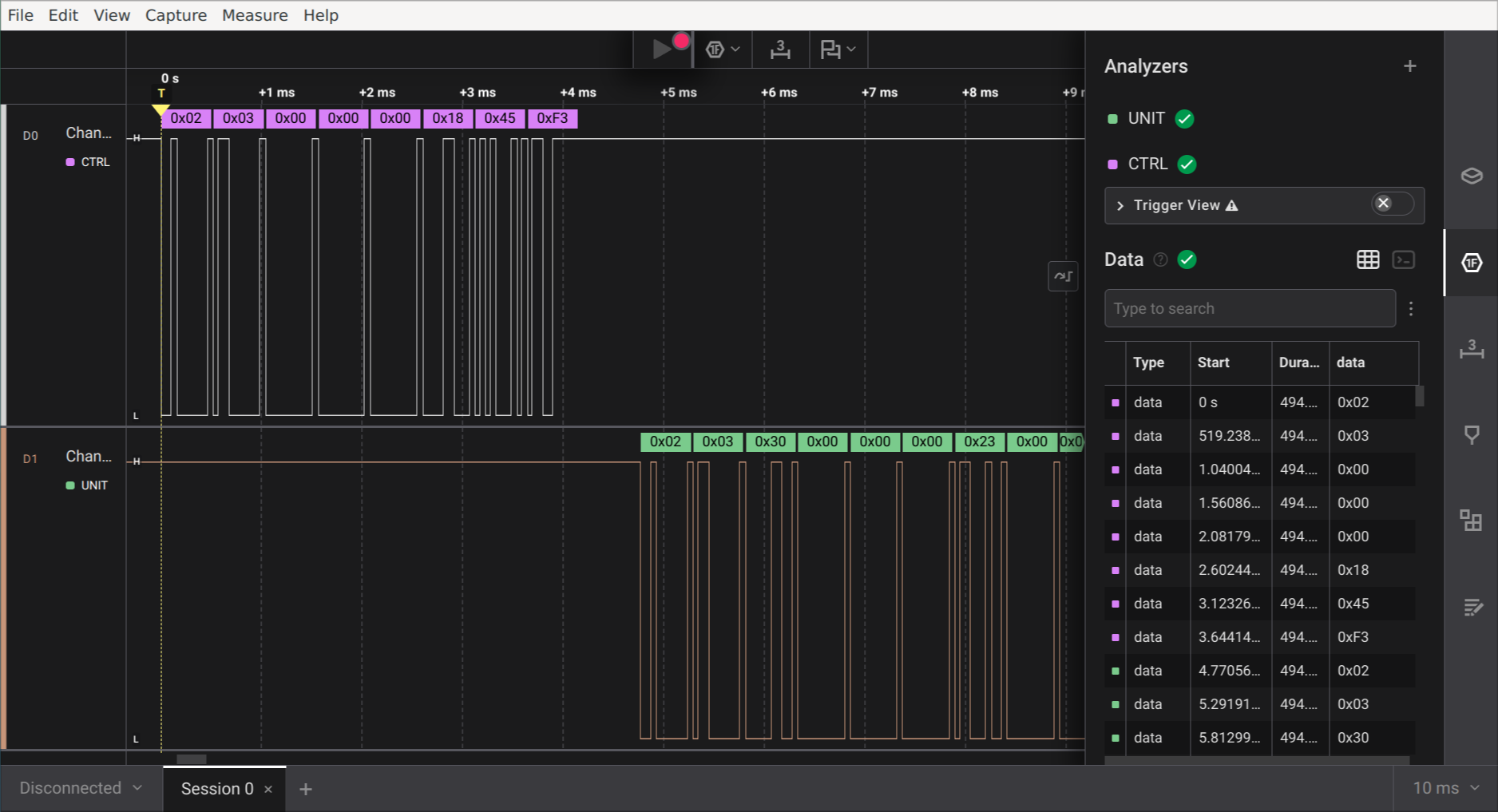Open the Measure menu
The height and width of the screenshot is (812, 1498).
coord(255,15)
